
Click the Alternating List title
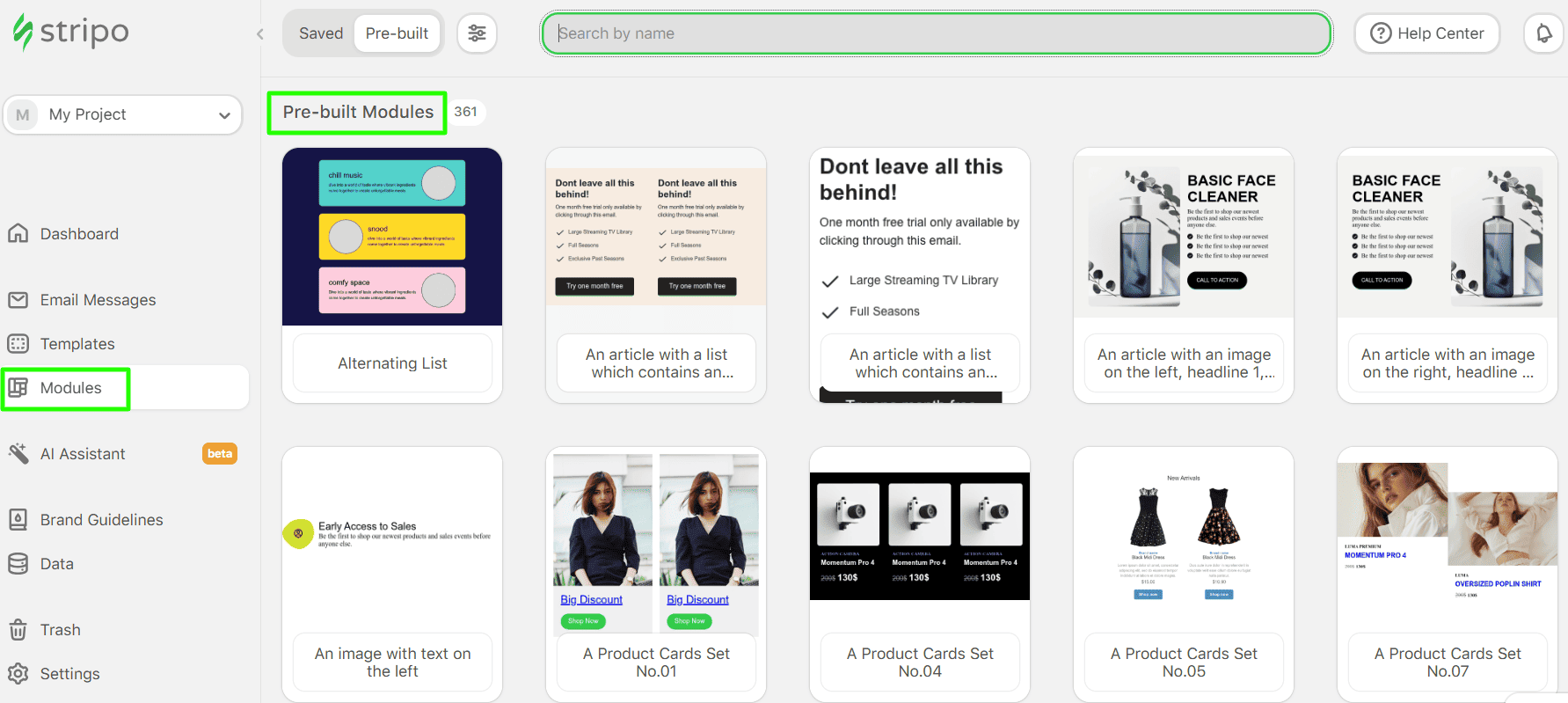(x=392, y=363)
